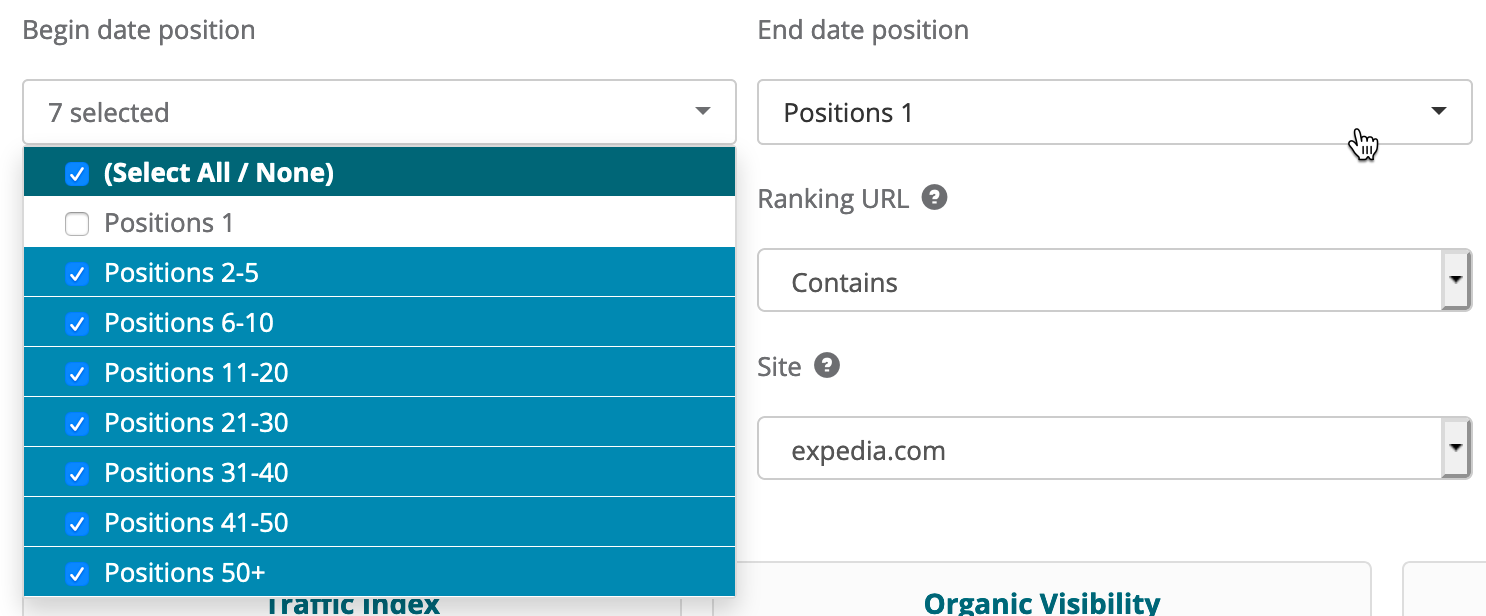The height and width of the screenshot is (616, 1486).
Task: Uncheck Positions 2-5 in the list
Action: pyautogui.click(x=77, y=273)
